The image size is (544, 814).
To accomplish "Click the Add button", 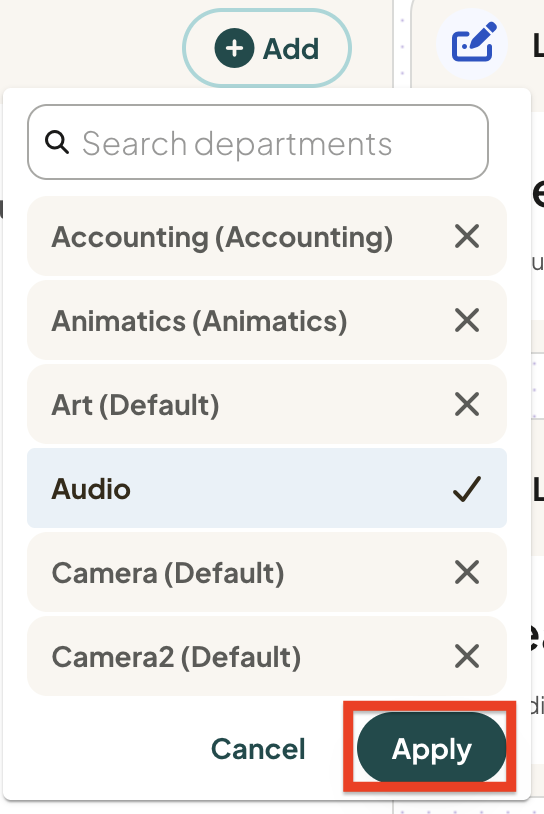I will coord(267,48).
